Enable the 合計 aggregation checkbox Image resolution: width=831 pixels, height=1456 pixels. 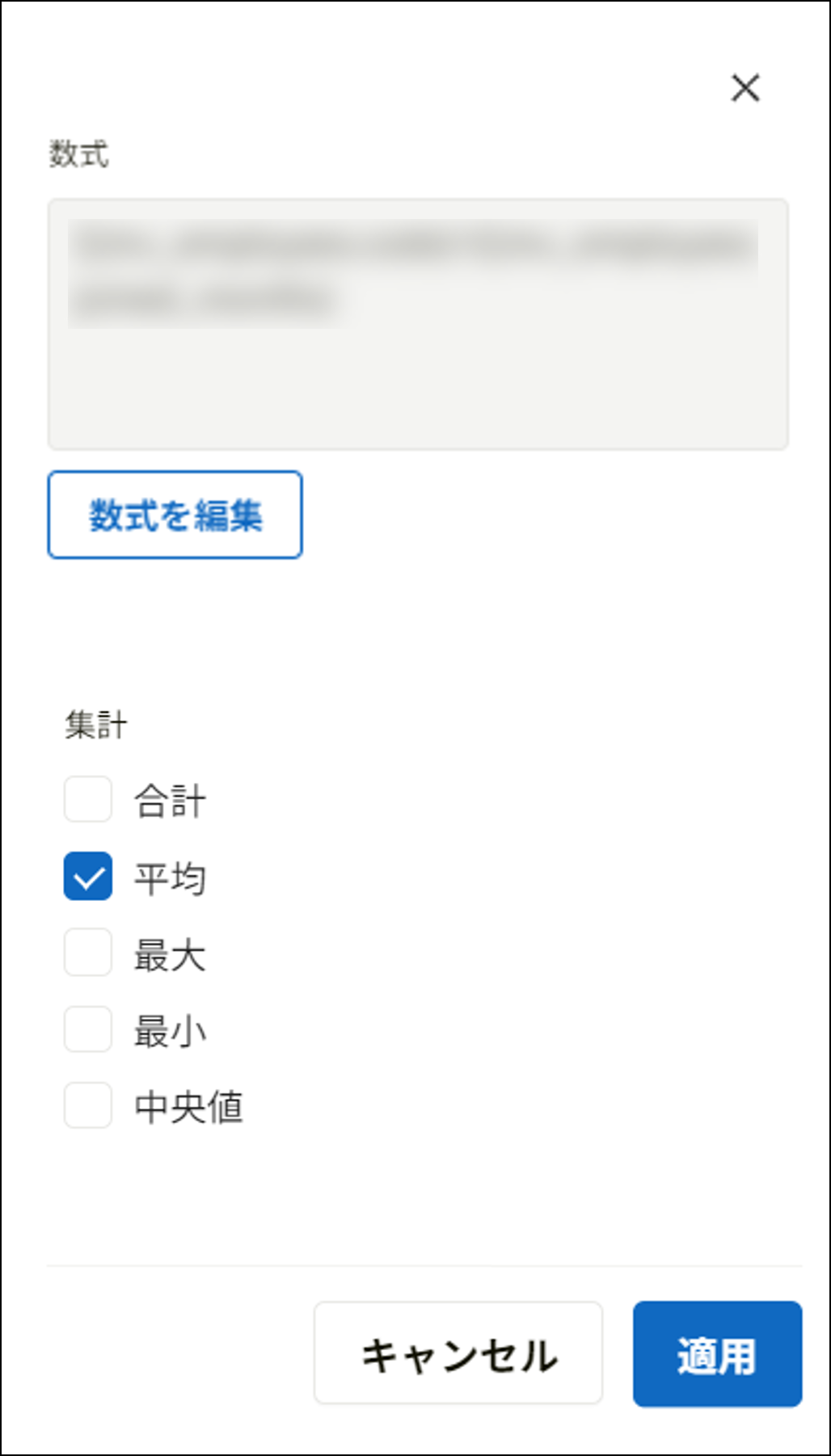[87, 800]
